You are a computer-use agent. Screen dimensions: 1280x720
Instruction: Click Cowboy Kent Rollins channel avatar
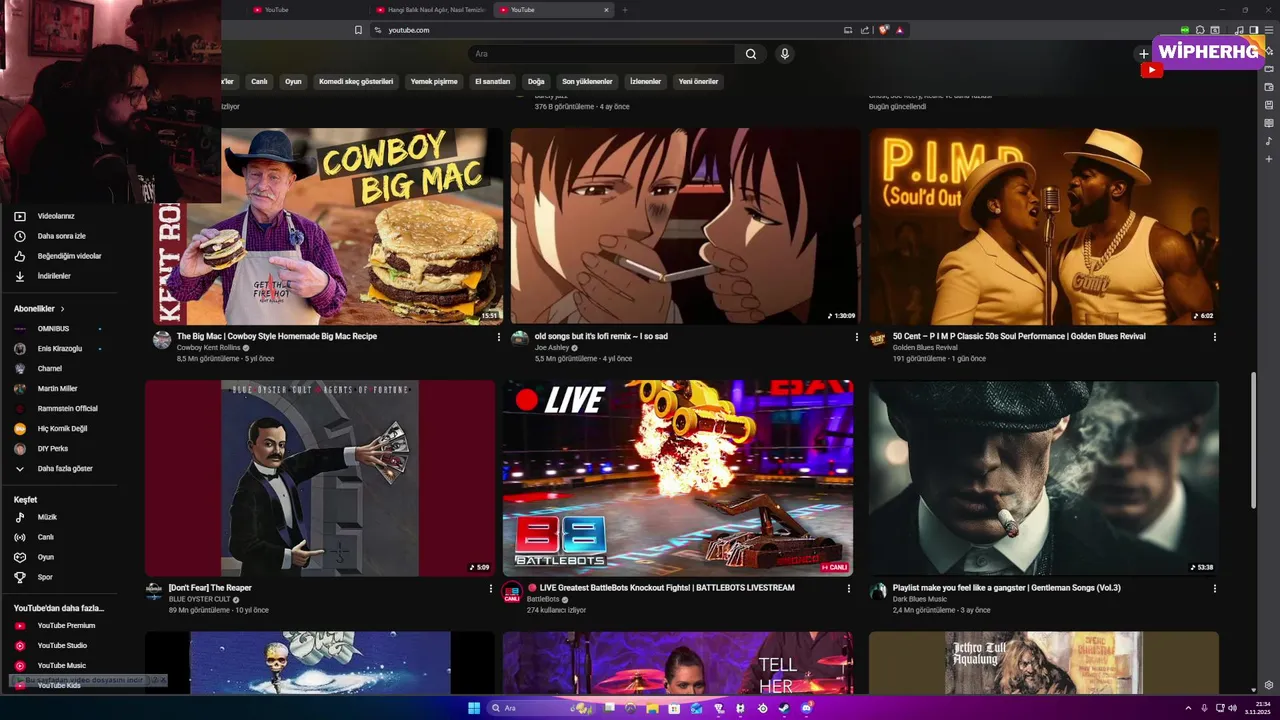click(162, 340)
